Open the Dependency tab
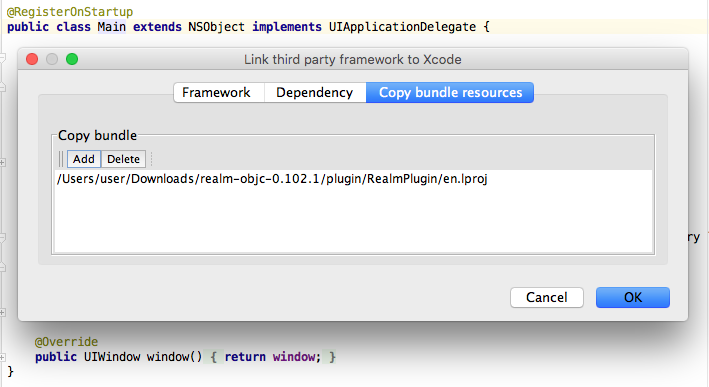 [315, 93]
